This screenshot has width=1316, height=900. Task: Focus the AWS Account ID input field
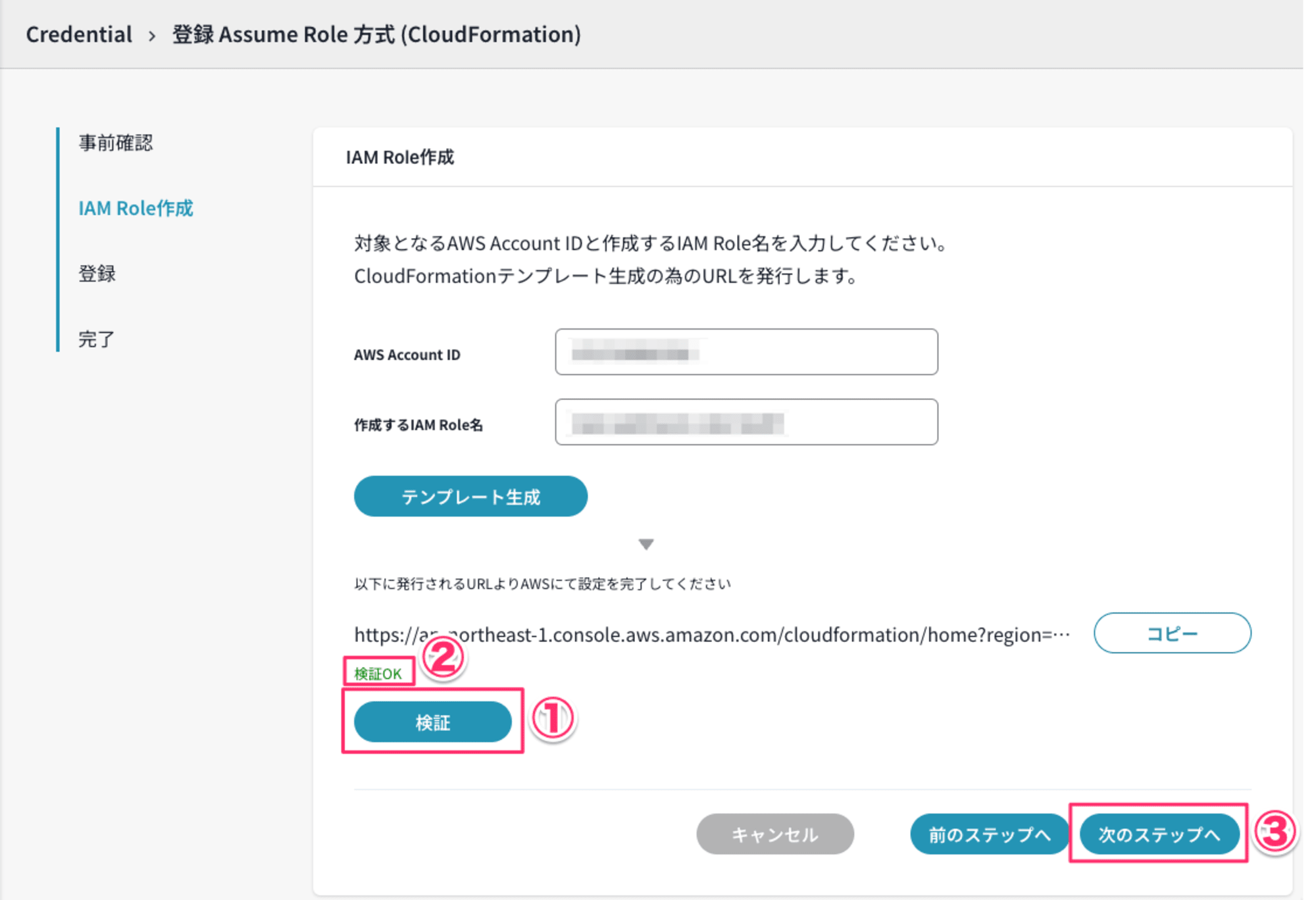click(746, 352)
